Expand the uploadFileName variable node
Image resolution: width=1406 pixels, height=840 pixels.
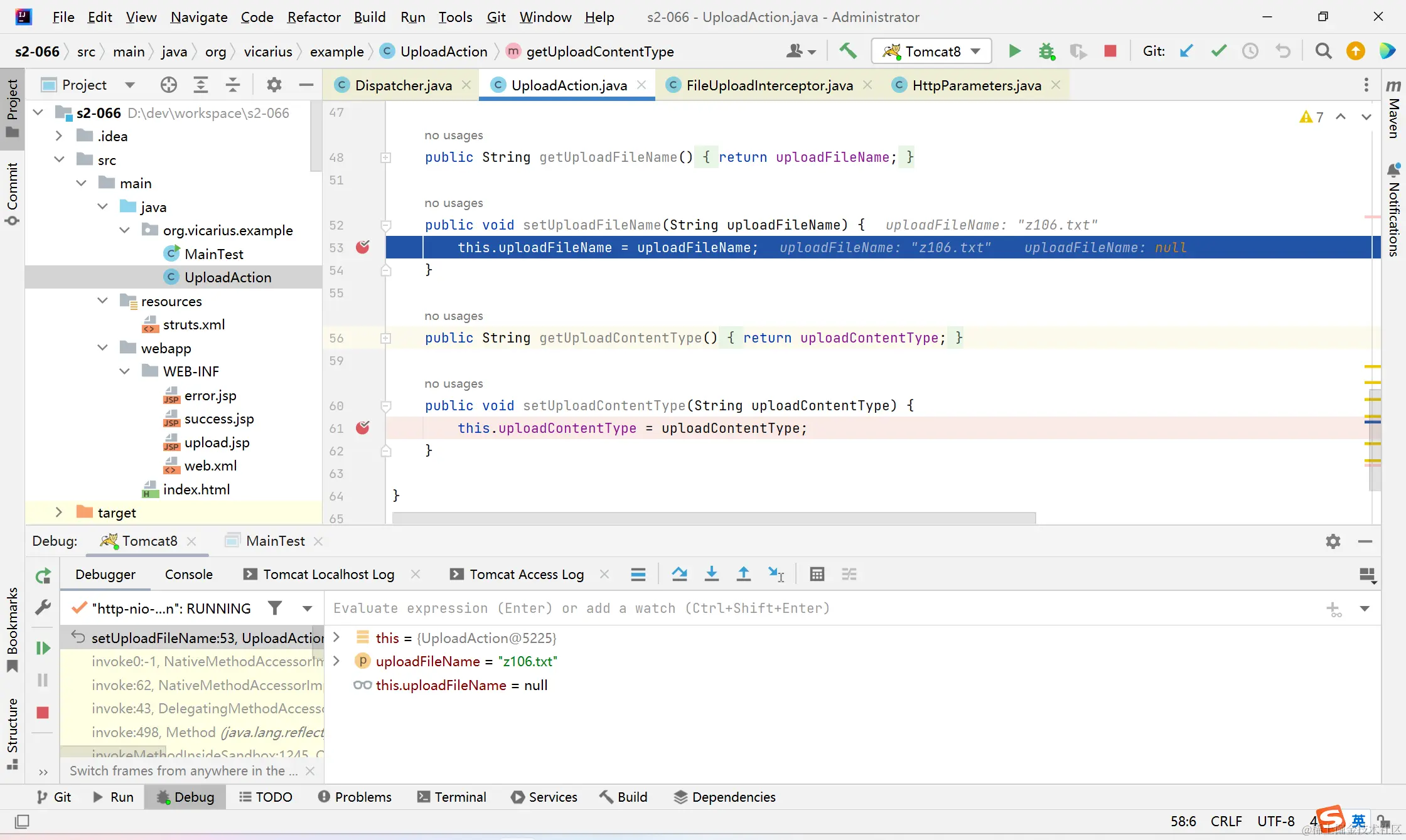click(336, 661)
